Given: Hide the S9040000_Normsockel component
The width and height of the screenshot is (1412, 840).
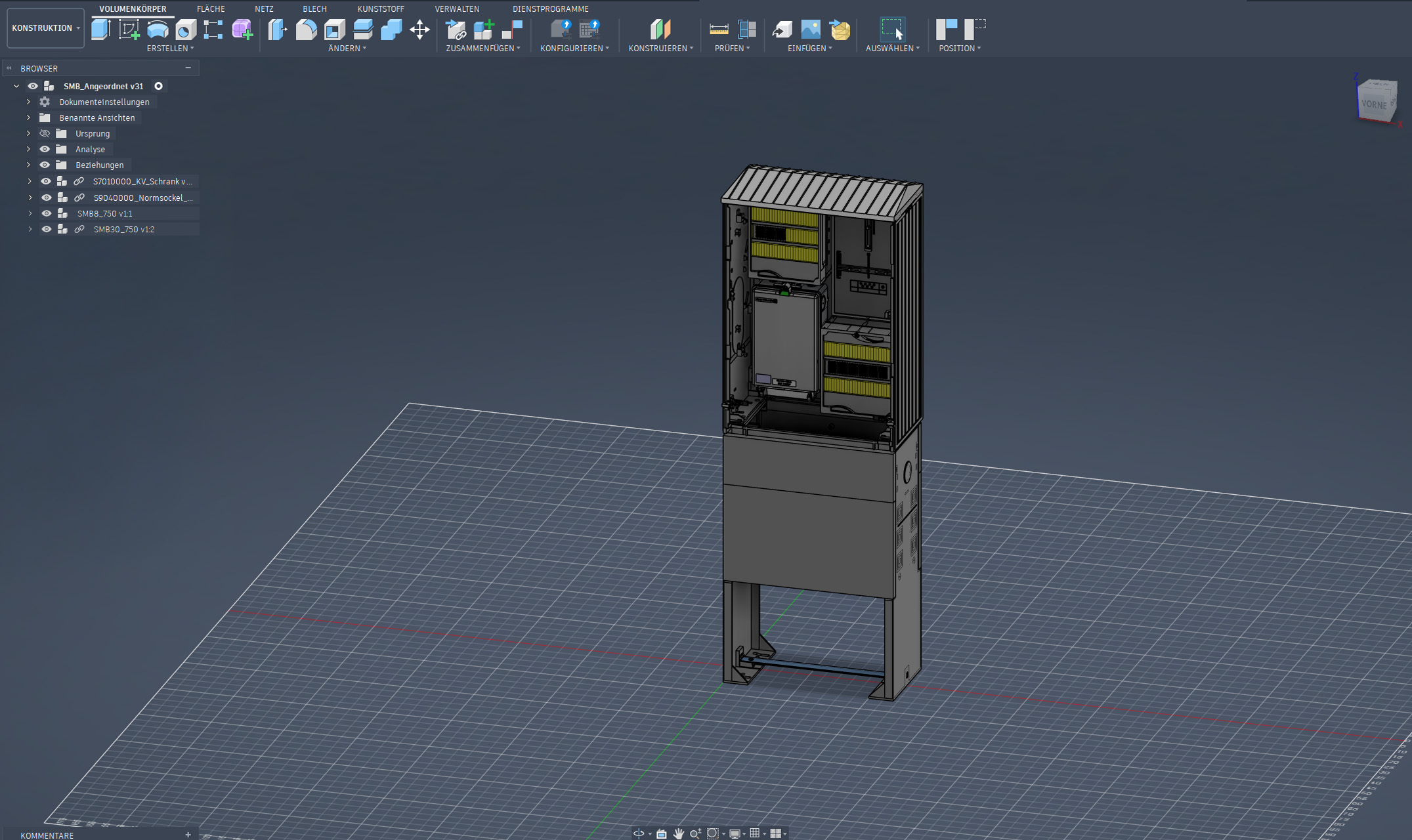Looking at the screenshot, I should click(x=46, y=198).
